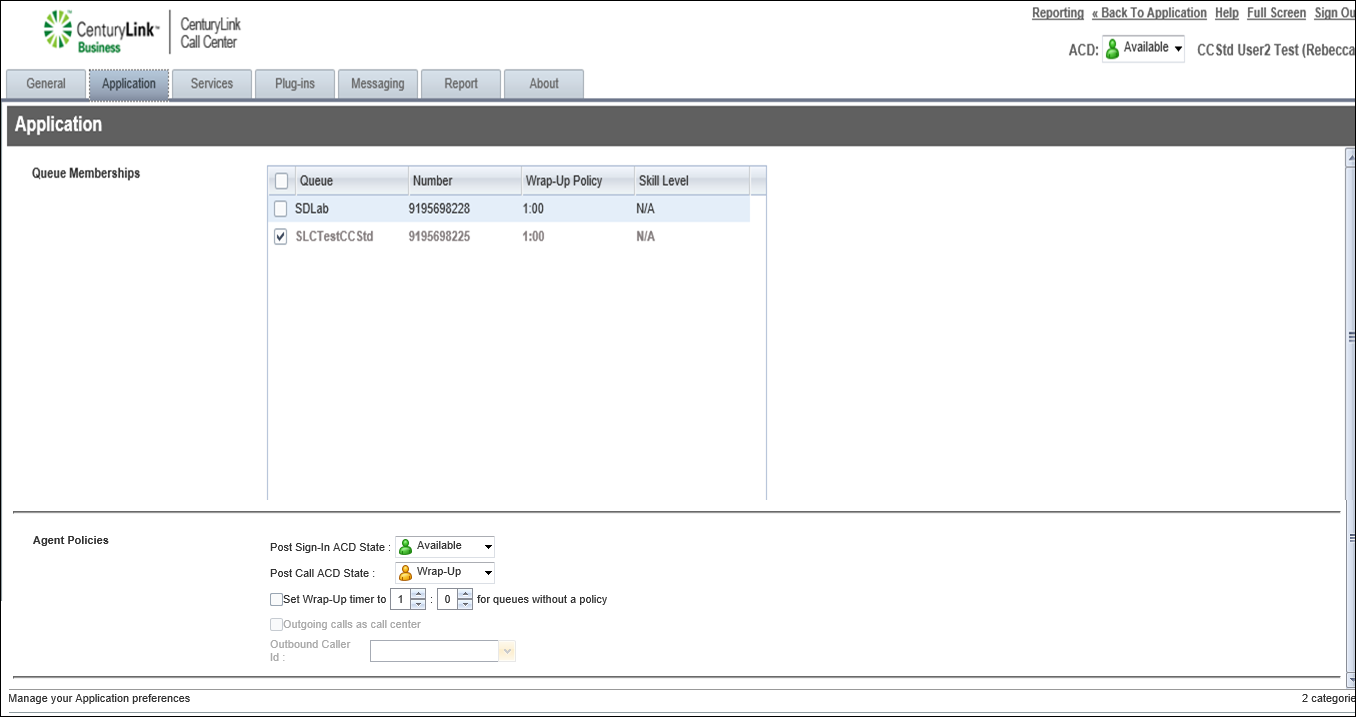Uncheck the SLCTestCCStd queue checkbox
The image size is (1356, 717).
(x=281, y=237)
